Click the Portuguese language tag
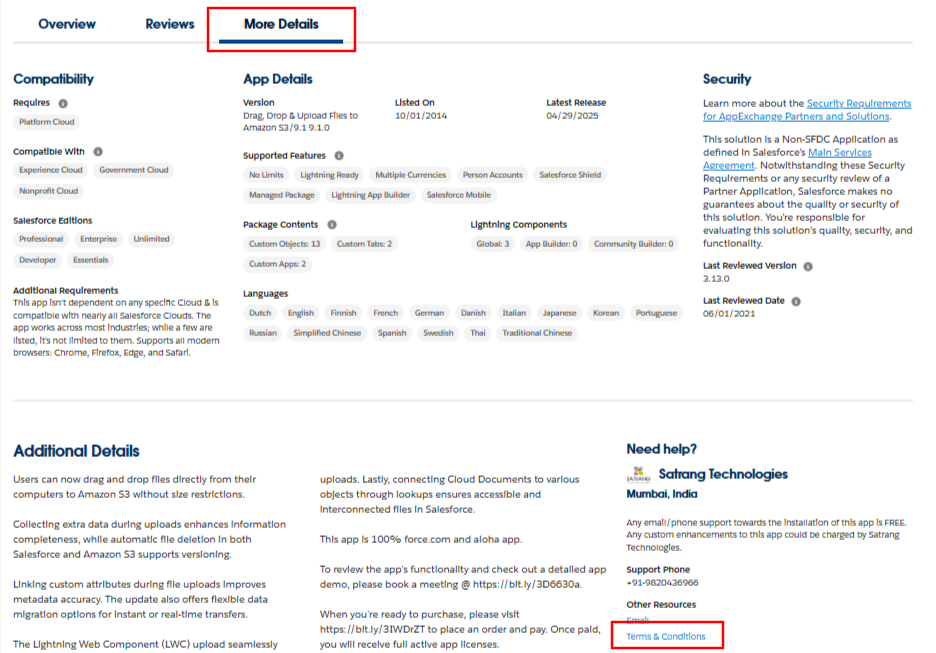Screen dimensions: 936x653 click(656, 313)
